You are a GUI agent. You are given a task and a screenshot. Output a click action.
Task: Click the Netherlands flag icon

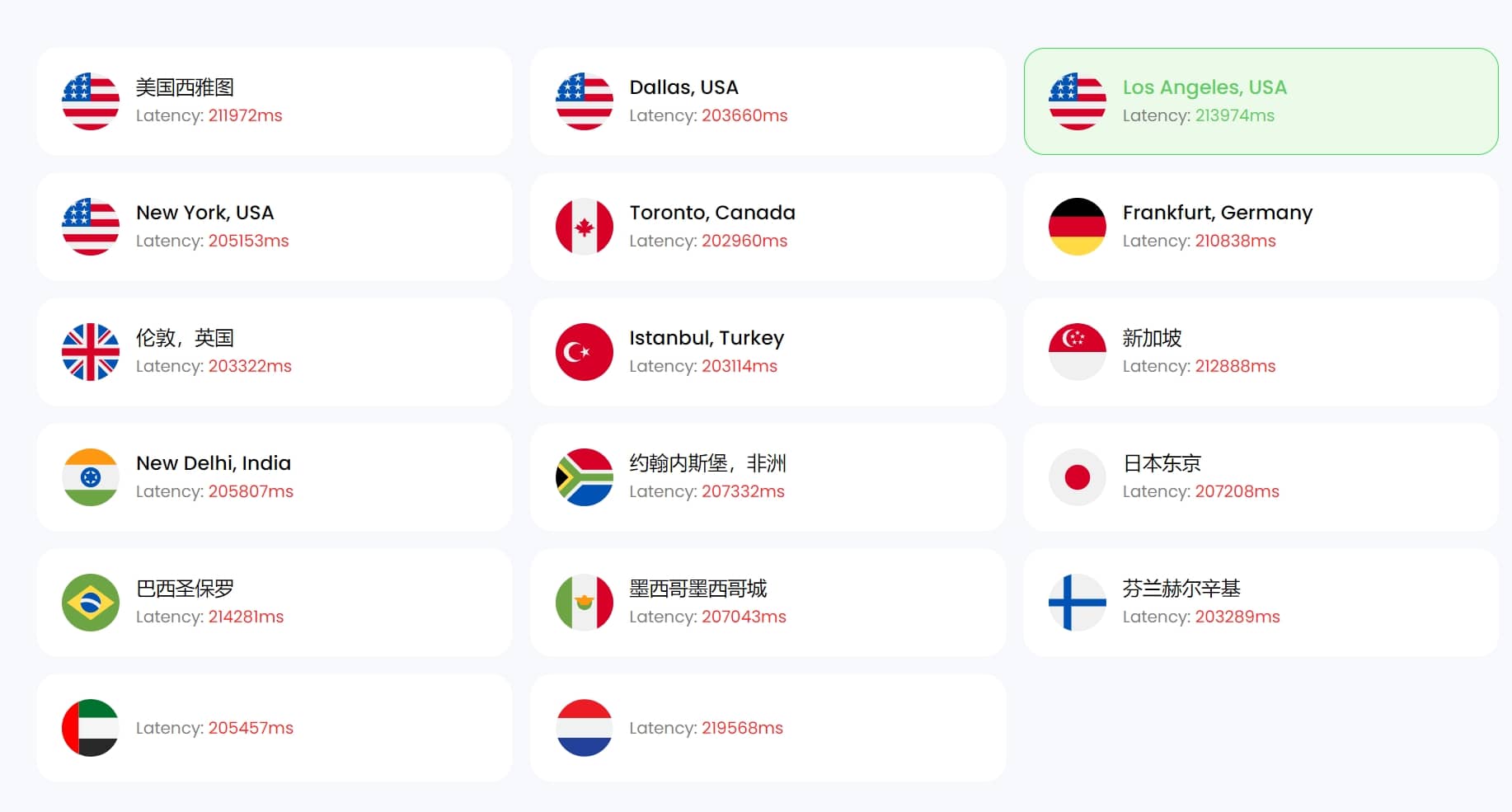click(x=584, y=728)
